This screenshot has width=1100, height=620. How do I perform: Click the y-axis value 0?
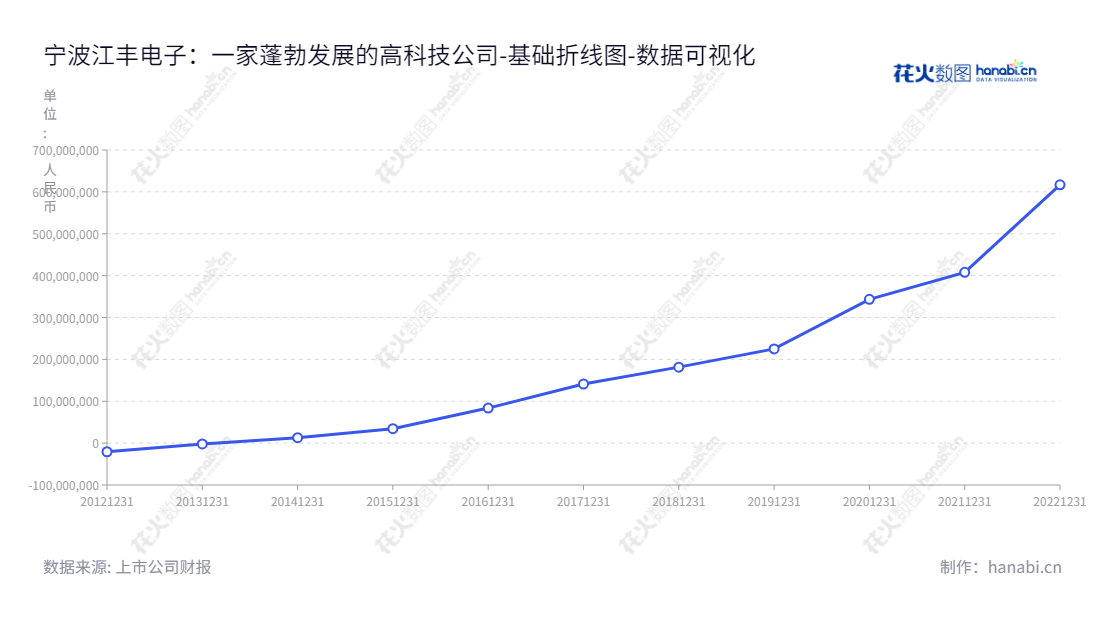tap(95, 444)
